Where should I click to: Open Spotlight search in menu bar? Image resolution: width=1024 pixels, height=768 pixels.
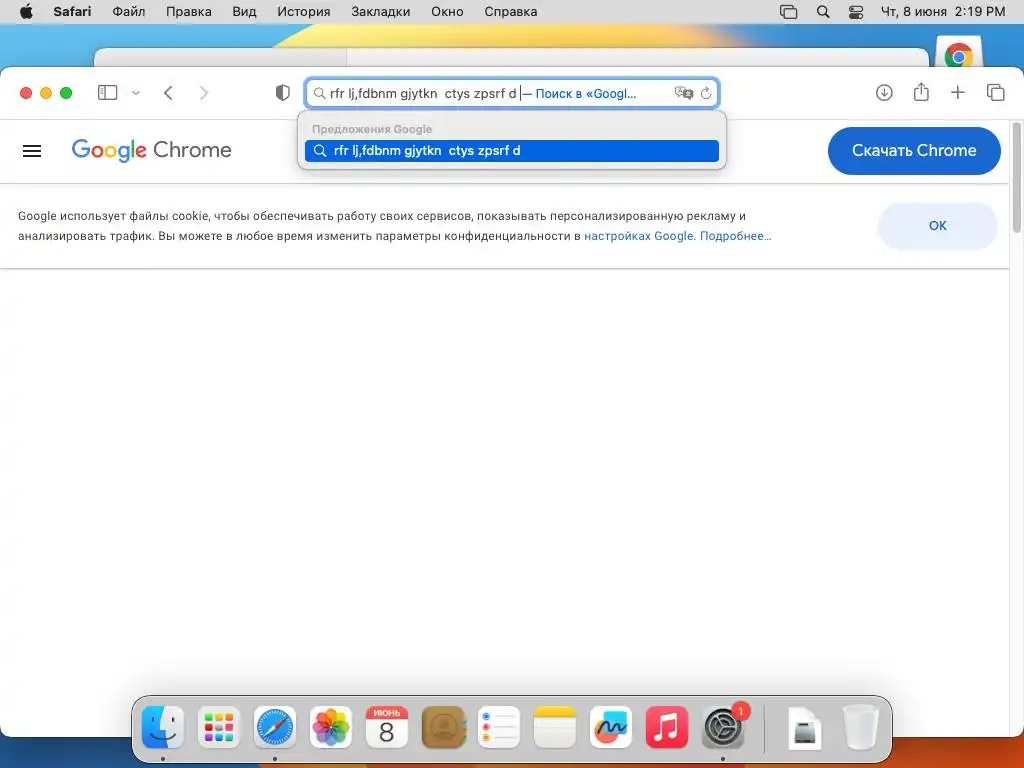(x=823, y=12)
